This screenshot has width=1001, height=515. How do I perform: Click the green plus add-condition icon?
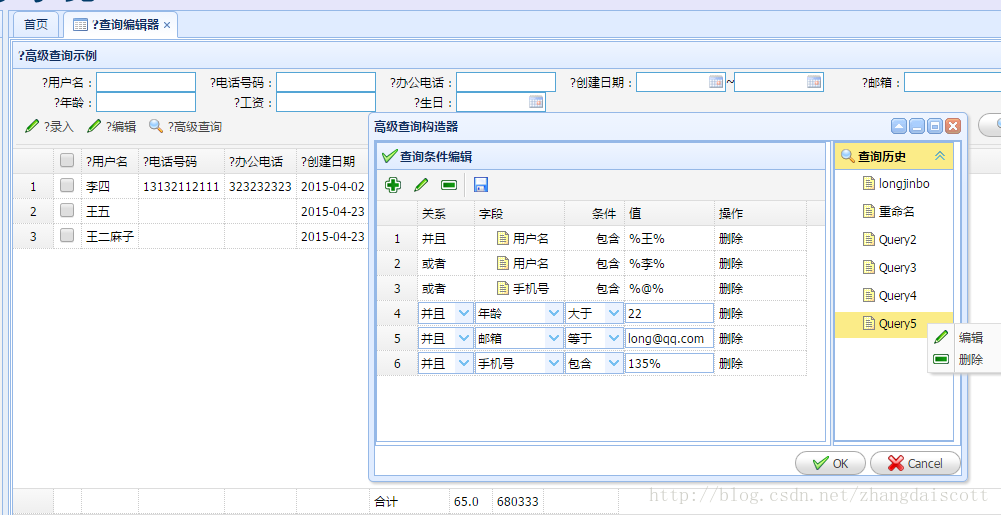(x=393, y=185)
